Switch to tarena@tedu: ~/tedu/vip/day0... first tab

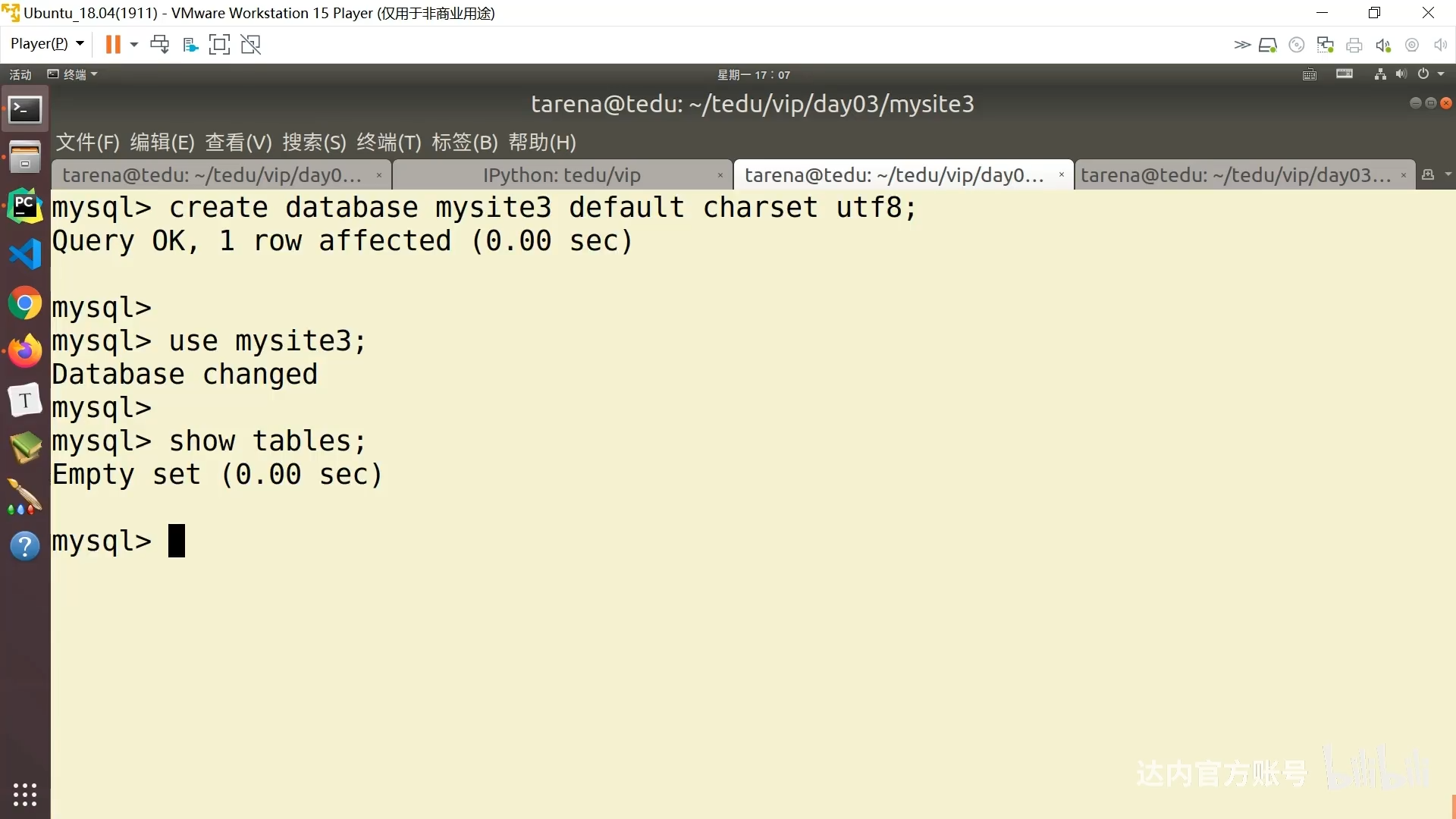tap(214, 175)
